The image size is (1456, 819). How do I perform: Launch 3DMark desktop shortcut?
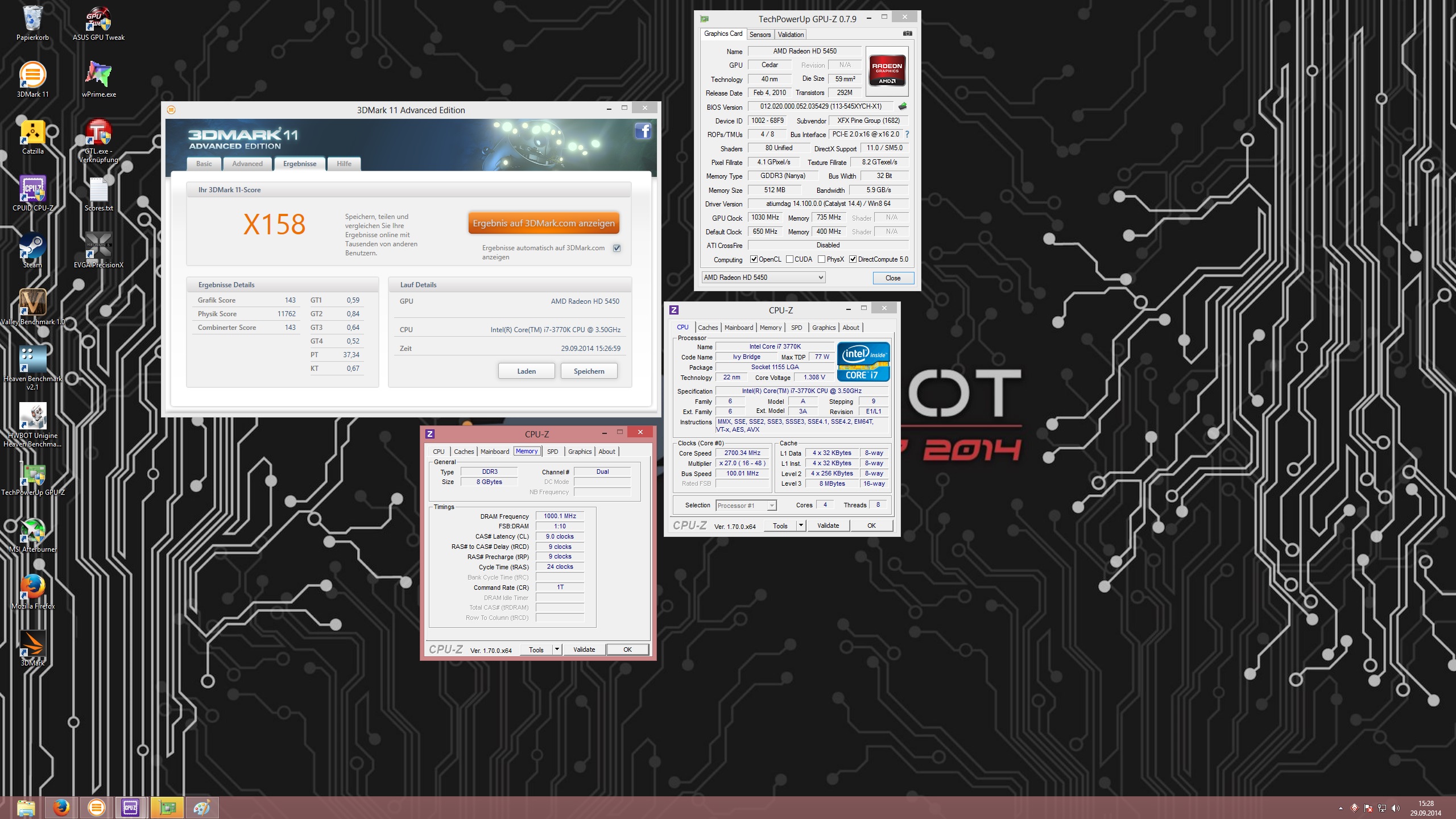(x=32, y=648)
